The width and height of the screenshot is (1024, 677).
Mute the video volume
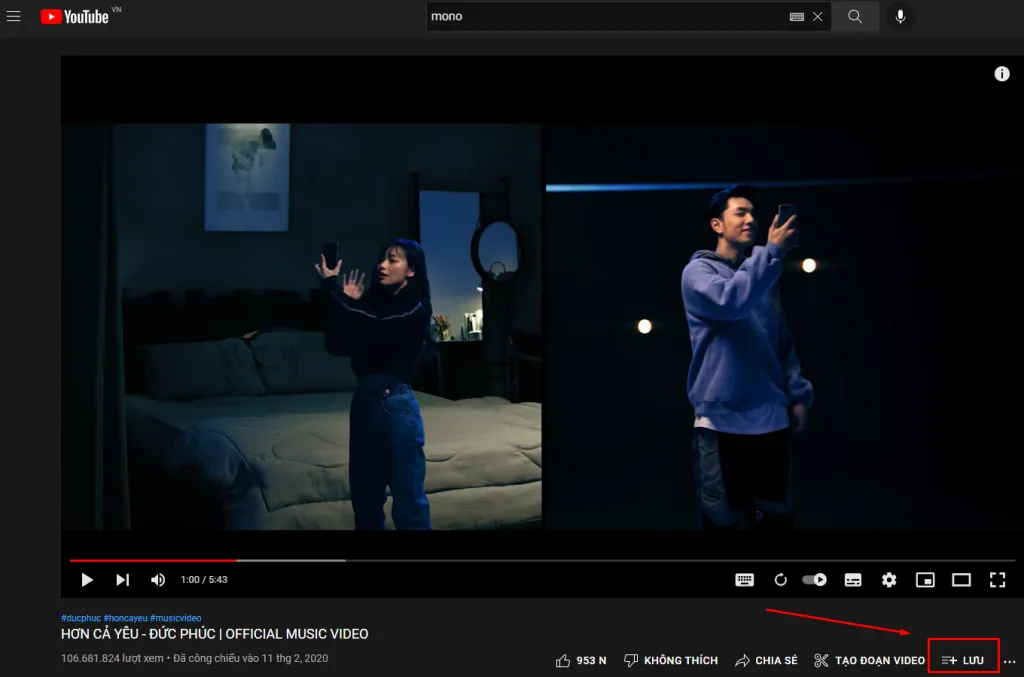click(x=158, y=580)
